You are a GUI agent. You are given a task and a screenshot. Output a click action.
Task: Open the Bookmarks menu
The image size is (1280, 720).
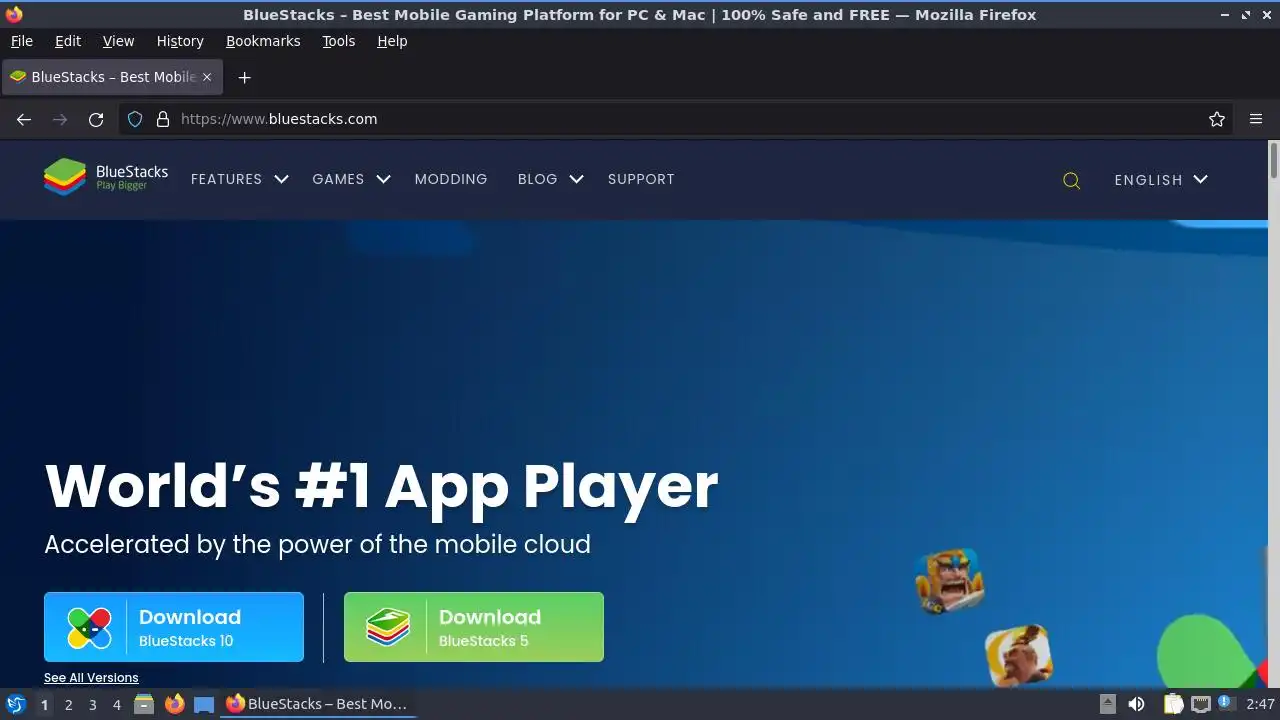(263, 41)
